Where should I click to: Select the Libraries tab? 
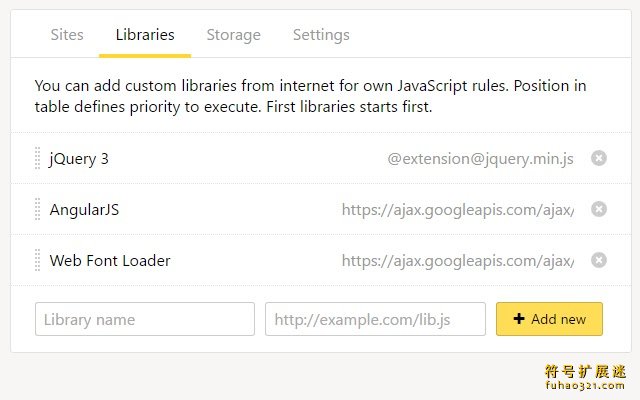(x=145, y=35)
